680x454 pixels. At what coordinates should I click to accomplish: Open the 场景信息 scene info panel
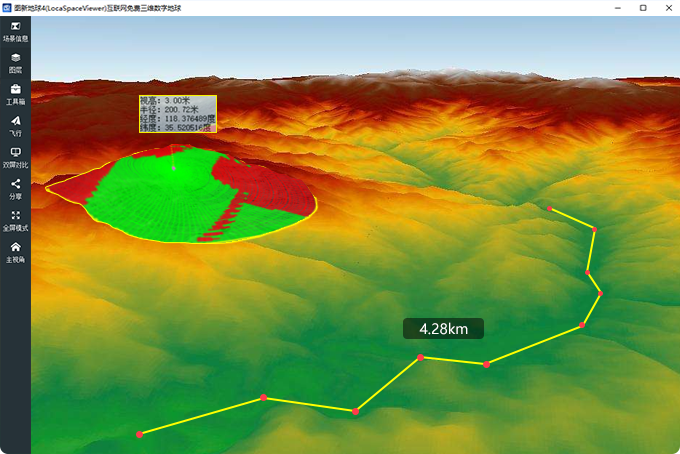(15, 30)
